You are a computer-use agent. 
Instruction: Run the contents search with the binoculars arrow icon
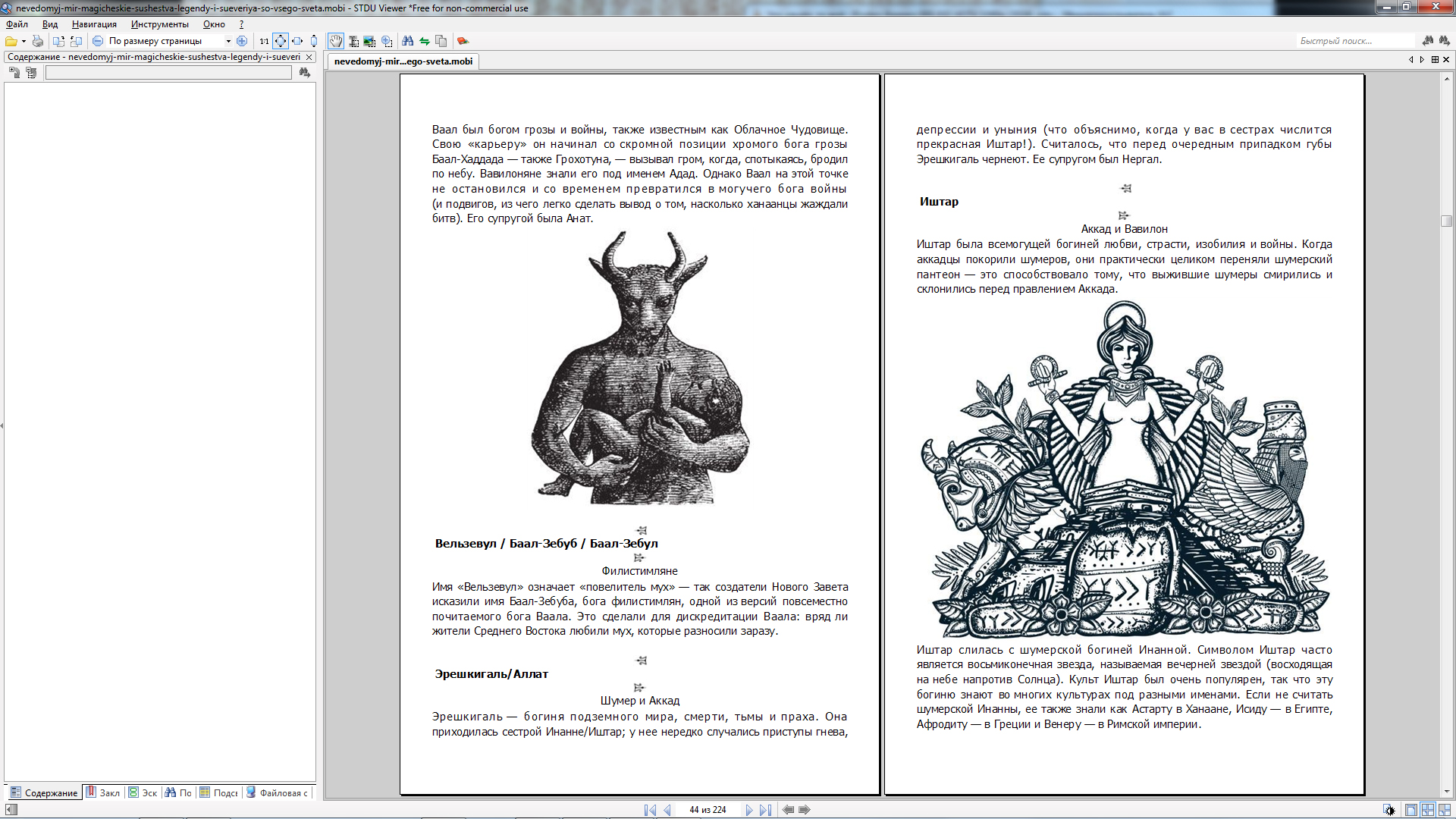click(304, 73)
